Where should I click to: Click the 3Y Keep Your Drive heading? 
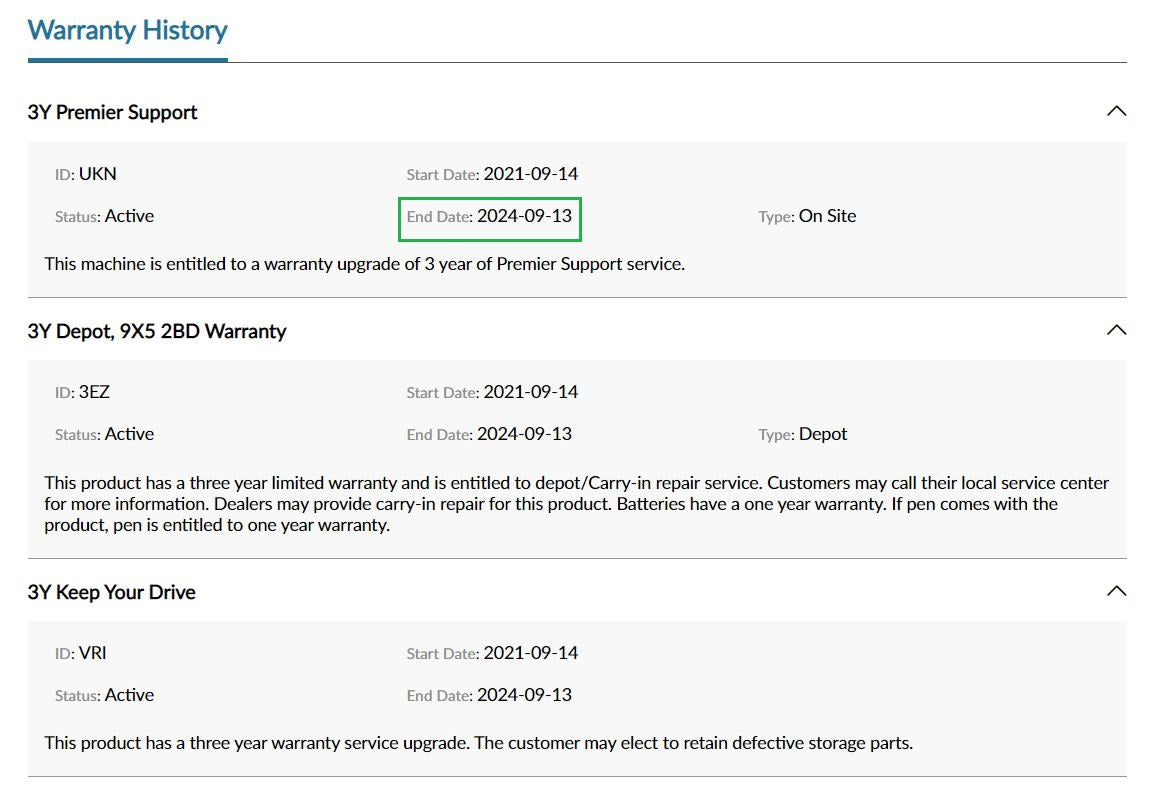(x=112, y=592)
